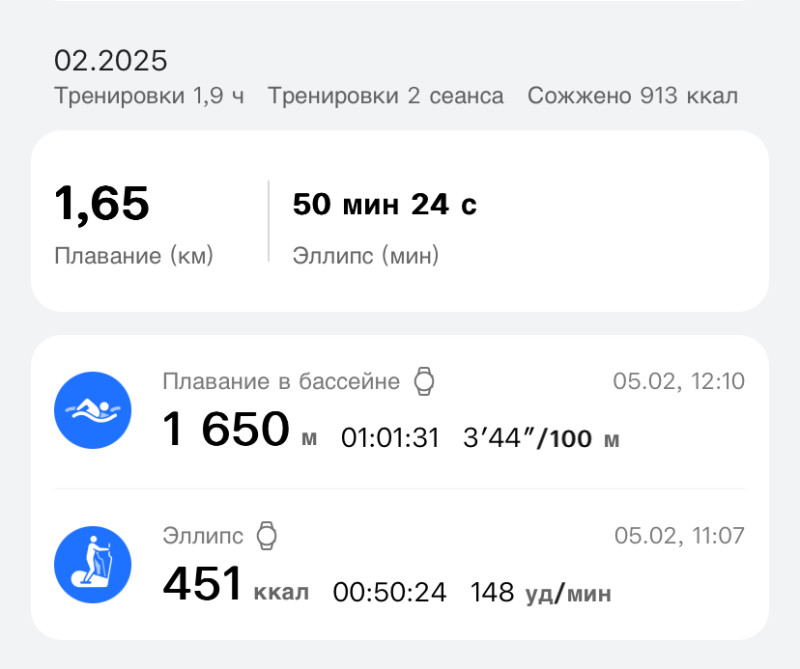Tap the swim pace 3'44"/100 м
800x669 pixels.
click(541, 438)
